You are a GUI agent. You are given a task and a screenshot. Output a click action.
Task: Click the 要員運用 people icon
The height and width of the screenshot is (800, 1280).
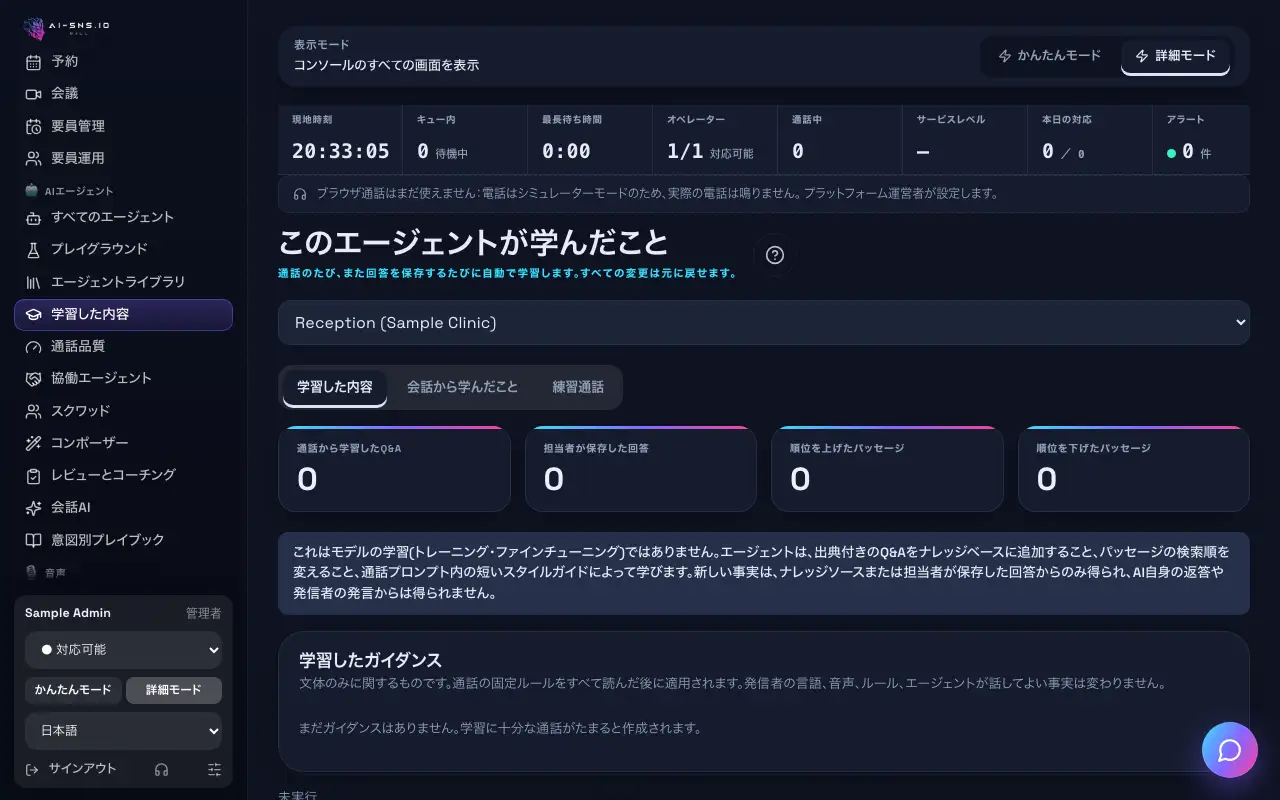pyautogui.click(x=33, y=158)
